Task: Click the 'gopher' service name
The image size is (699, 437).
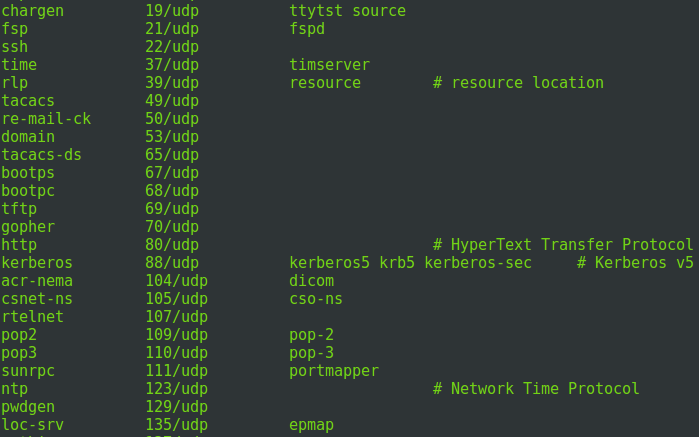Action: point(28,227)
